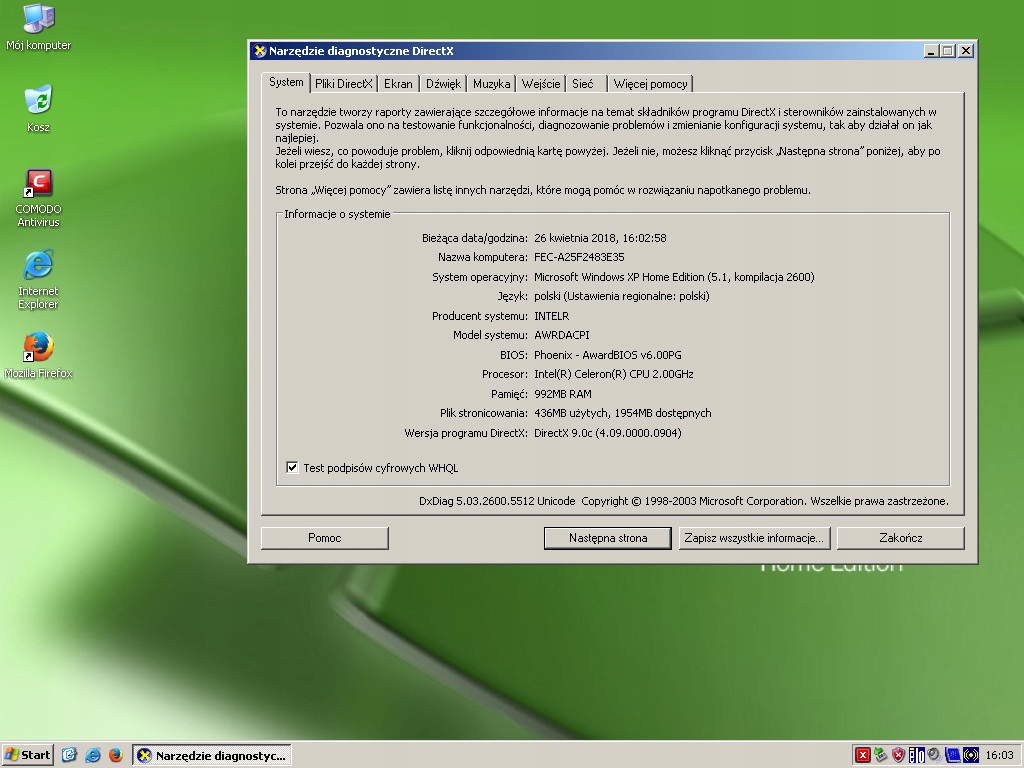Viewport: 1024px width, 768px height.
Task: Select the Mozilla Firefox desktop shortcut
Action: click(38, 355)
